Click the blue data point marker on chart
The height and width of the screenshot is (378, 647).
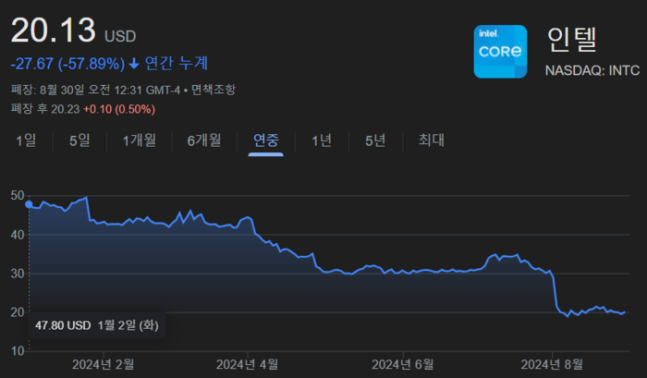(x=29, y=204)
